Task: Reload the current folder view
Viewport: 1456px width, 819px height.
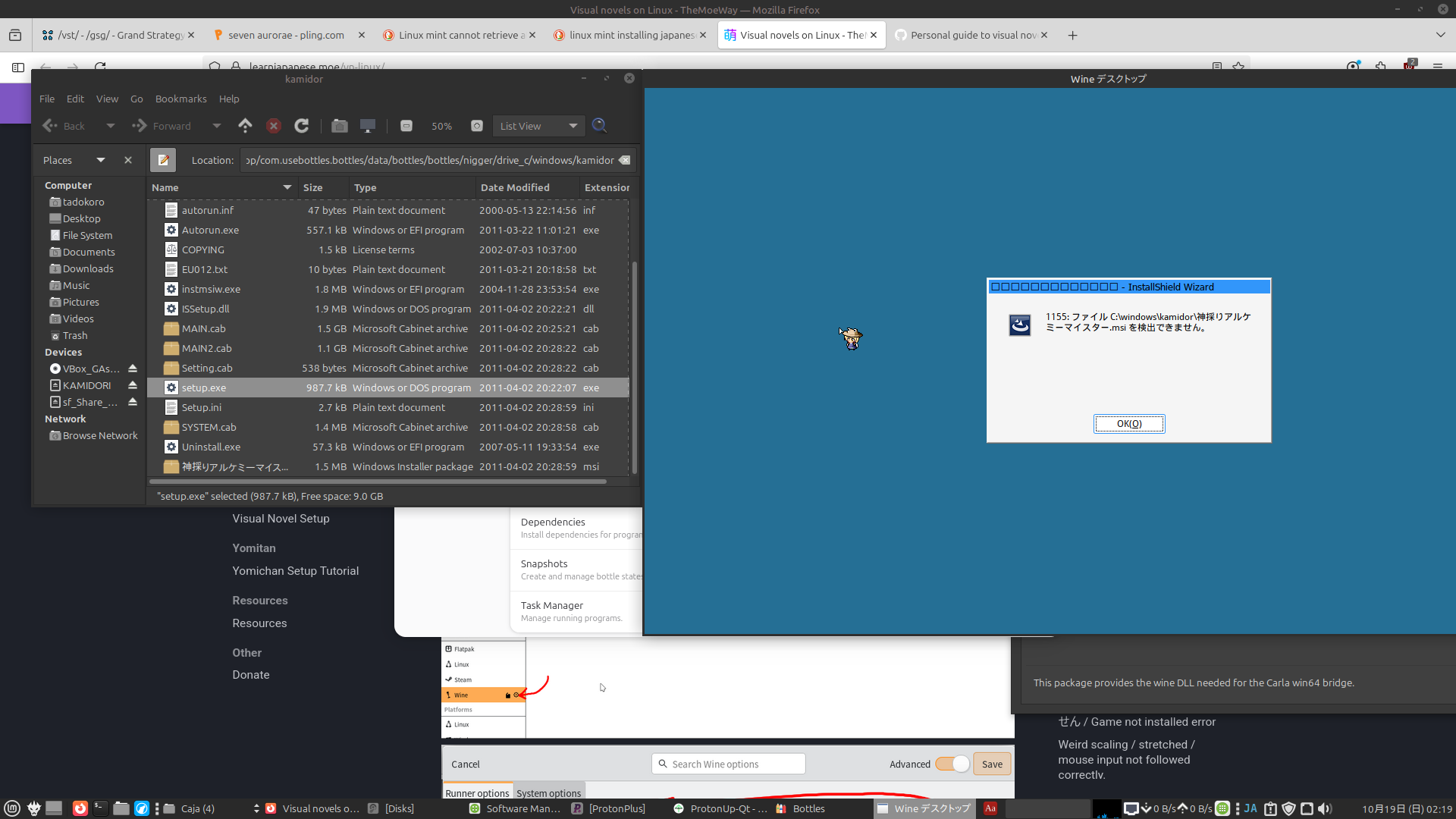Action: [301, 126]
